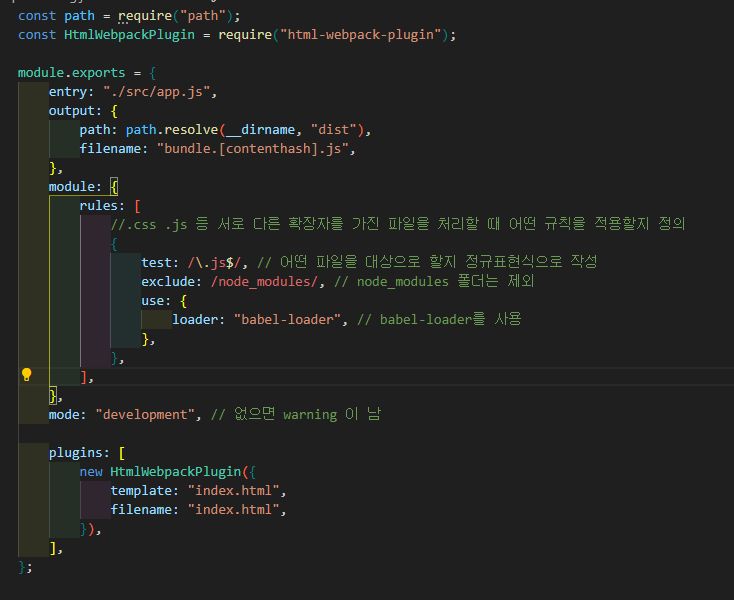Click the comment 'babel-loader를 사용'

[x=439, y=319]
